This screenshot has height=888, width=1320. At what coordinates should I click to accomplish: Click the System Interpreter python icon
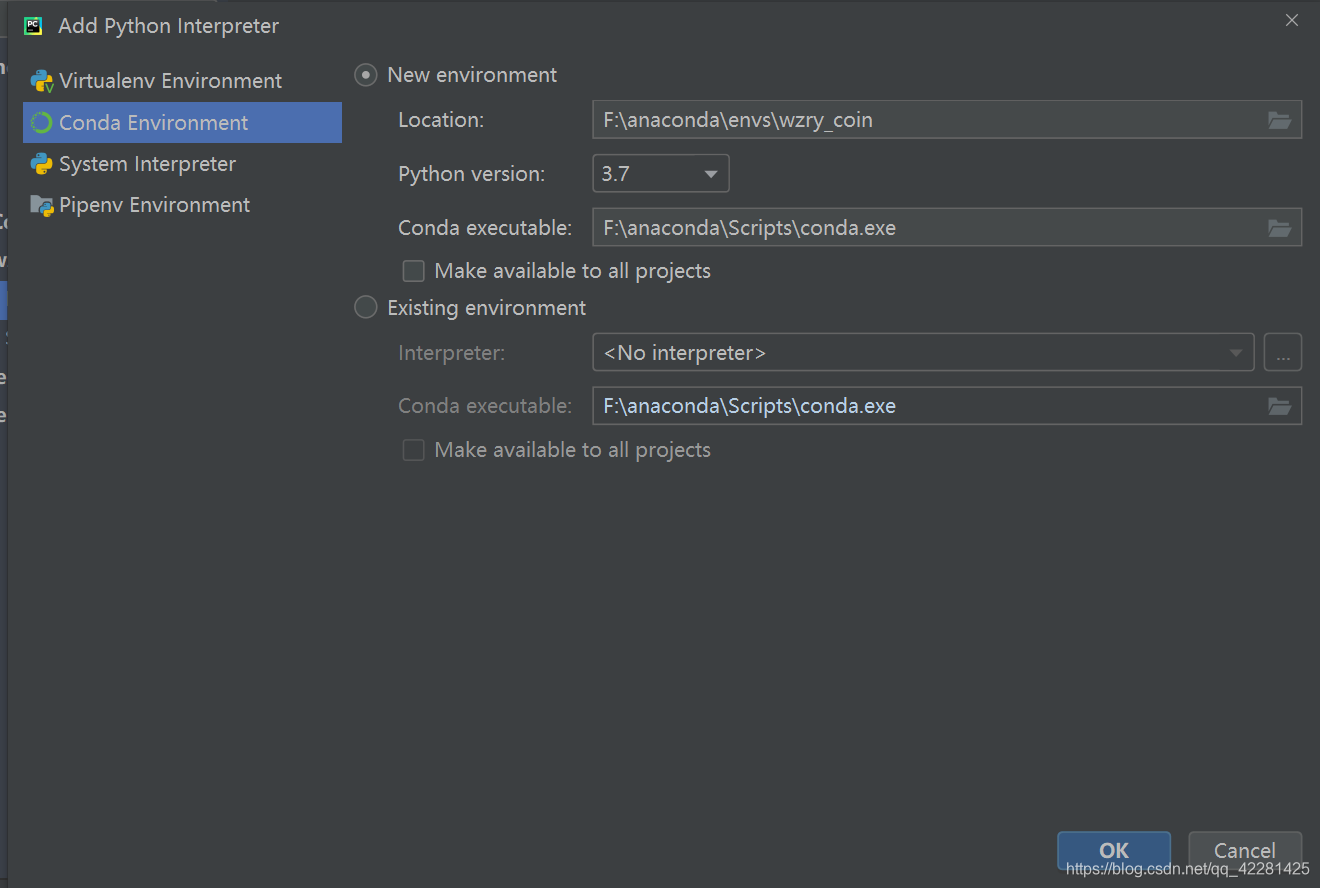click(42, 164)
